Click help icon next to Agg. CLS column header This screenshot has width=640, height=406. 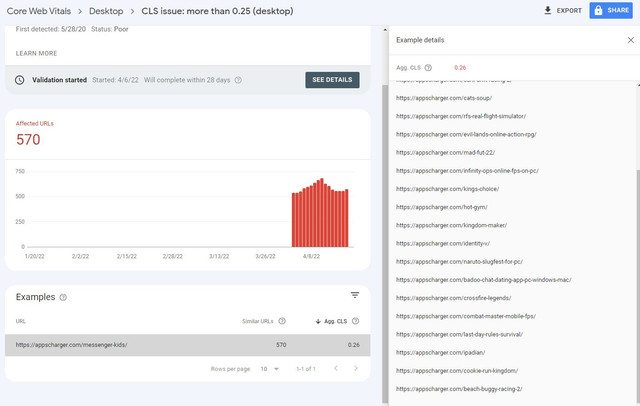[356, 321]
